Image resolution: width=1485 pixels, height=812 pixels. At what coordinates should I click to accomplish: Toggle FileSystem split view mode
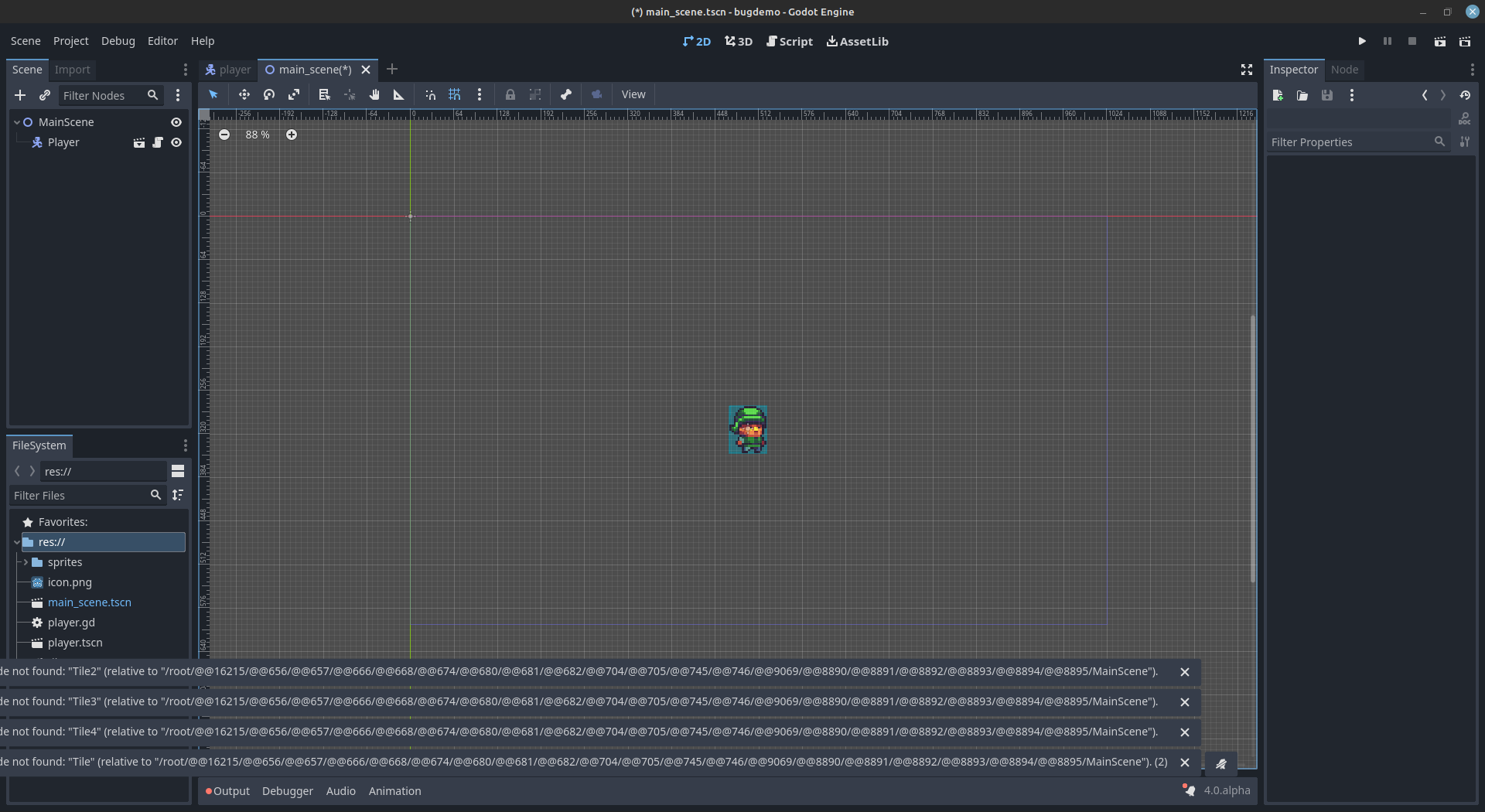[x=178, y=471]
